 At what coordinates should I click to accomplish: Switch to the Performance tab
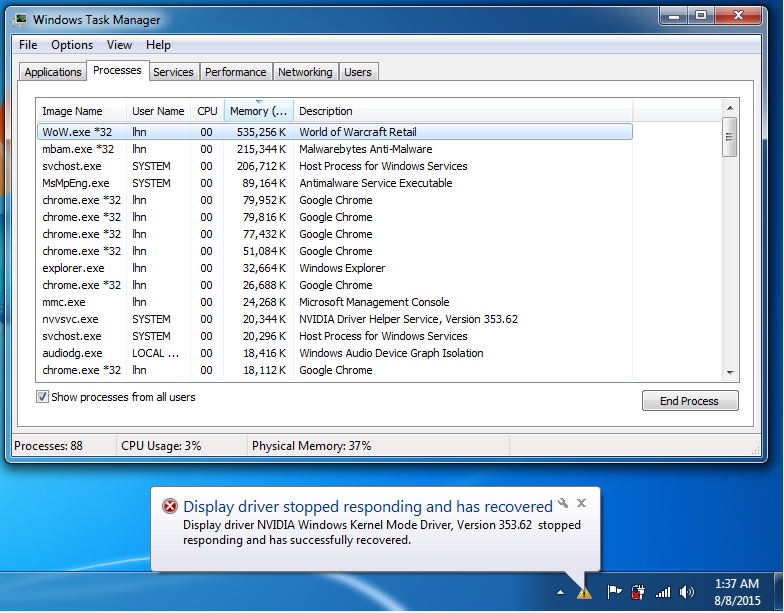click(x=236, y=72)
